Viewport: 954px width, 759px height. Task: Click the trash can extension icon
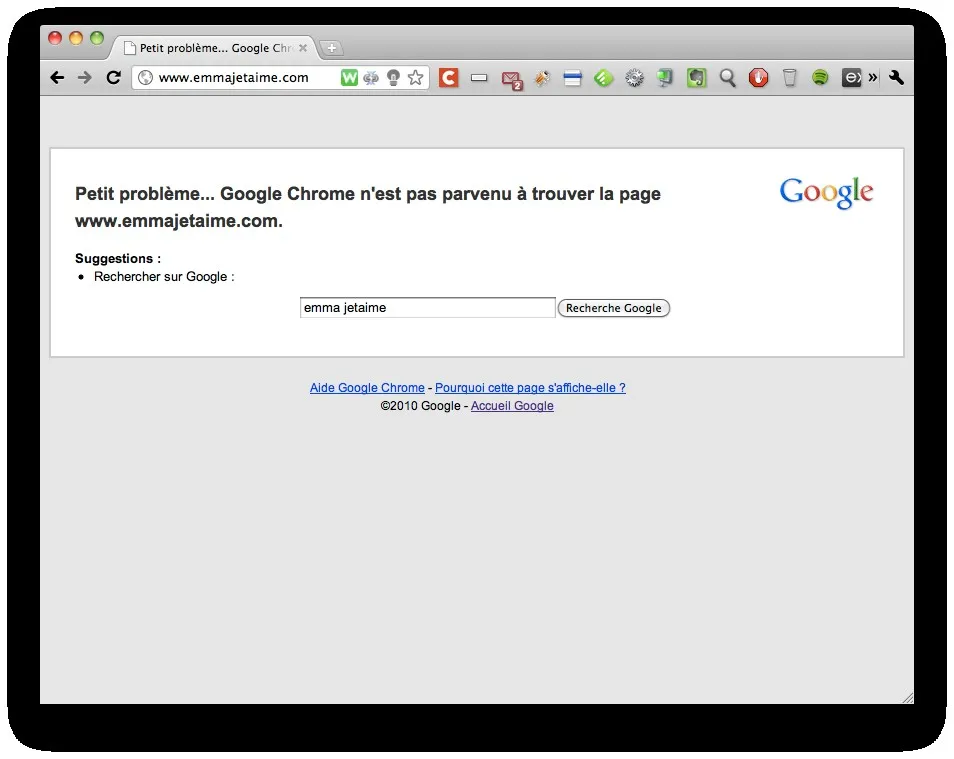[x=789, y=78]
